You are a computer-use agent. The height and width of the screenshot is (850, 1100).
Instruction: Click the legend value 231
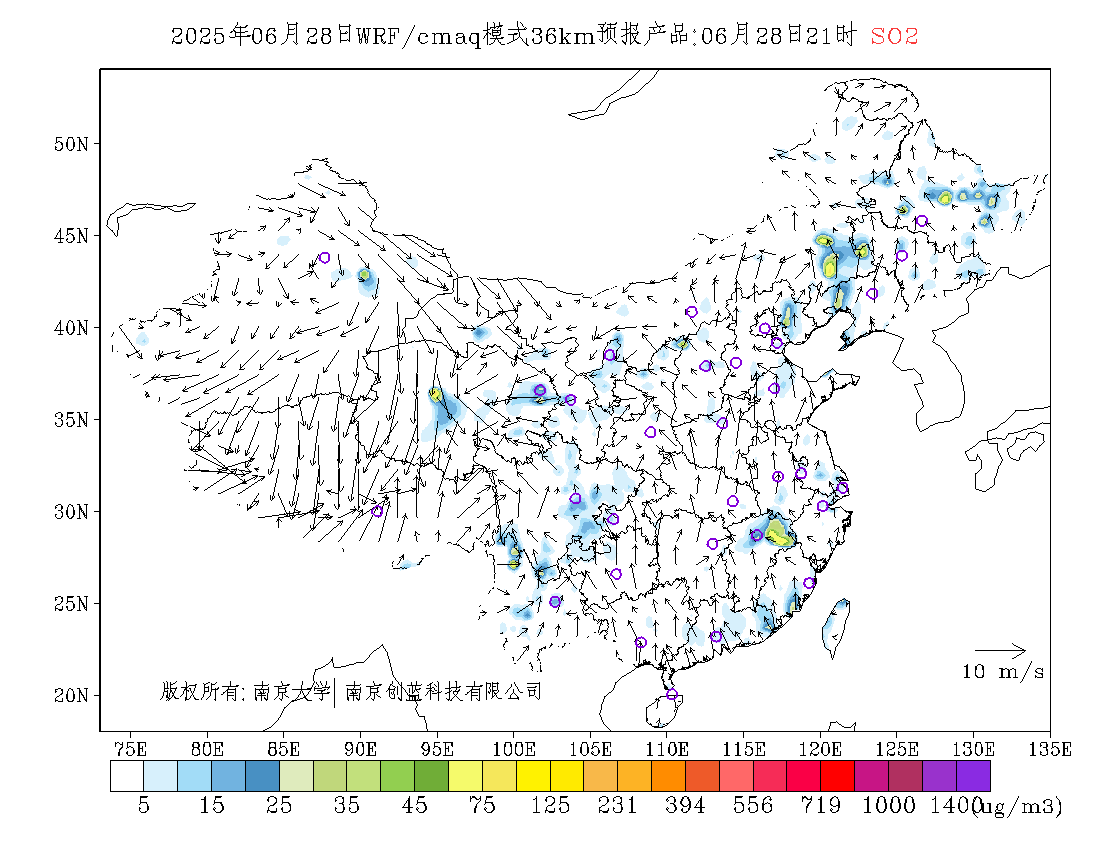click(617, 806)
